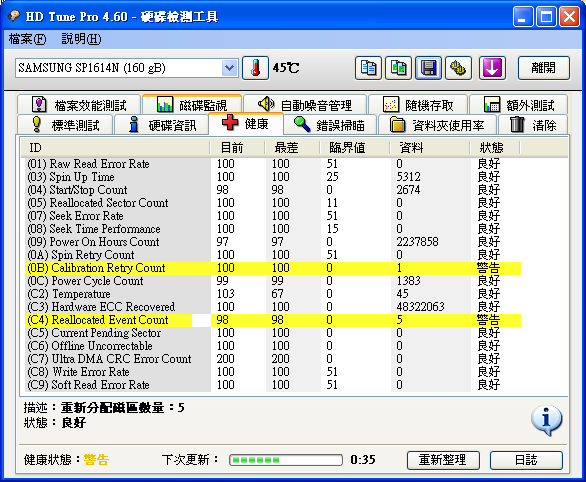
Task: Switch to the 自動噪音管理 tab
Action: tap(305, 105)
